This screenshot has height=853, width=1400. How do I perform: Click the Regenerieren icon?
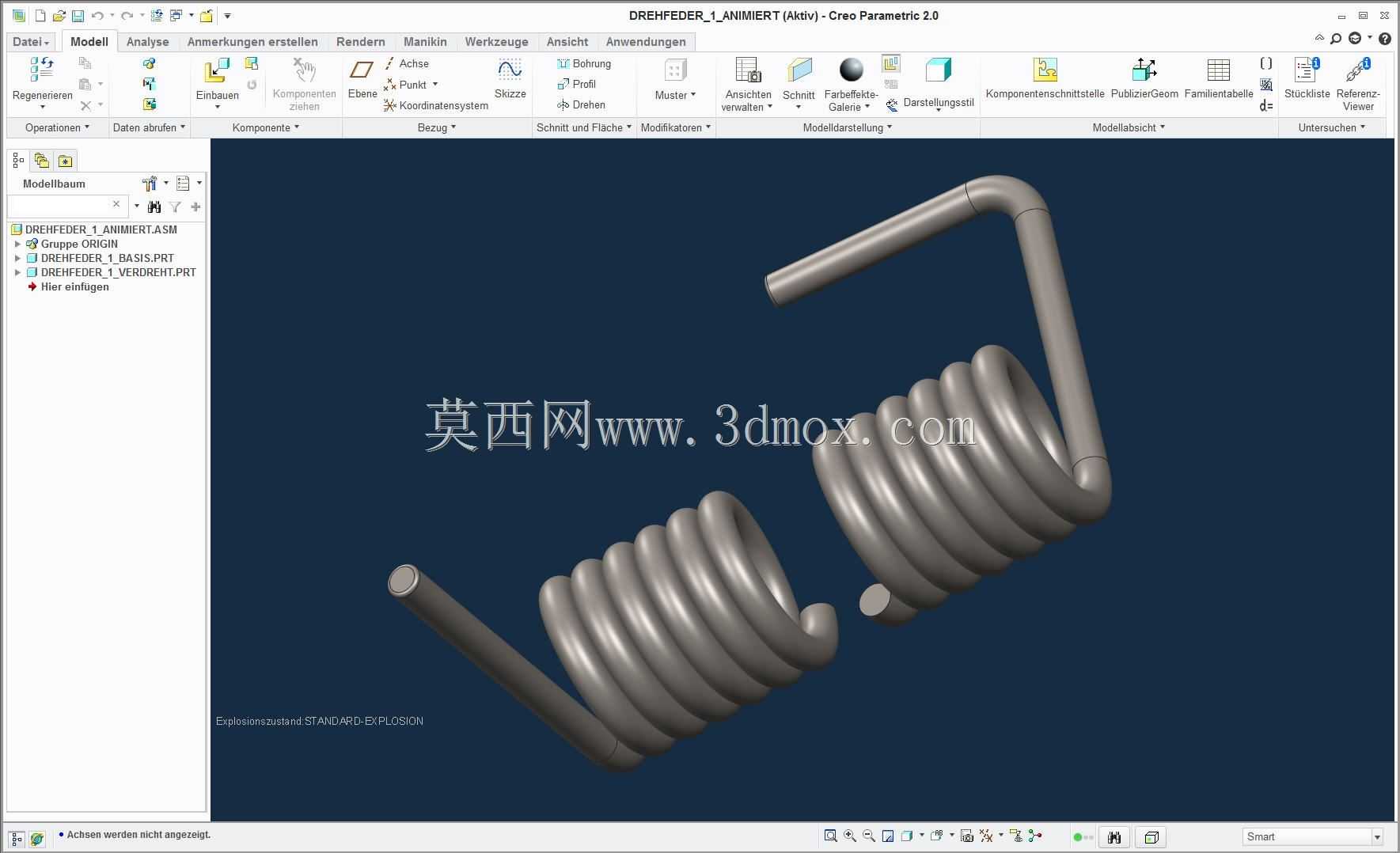point(42,70)
